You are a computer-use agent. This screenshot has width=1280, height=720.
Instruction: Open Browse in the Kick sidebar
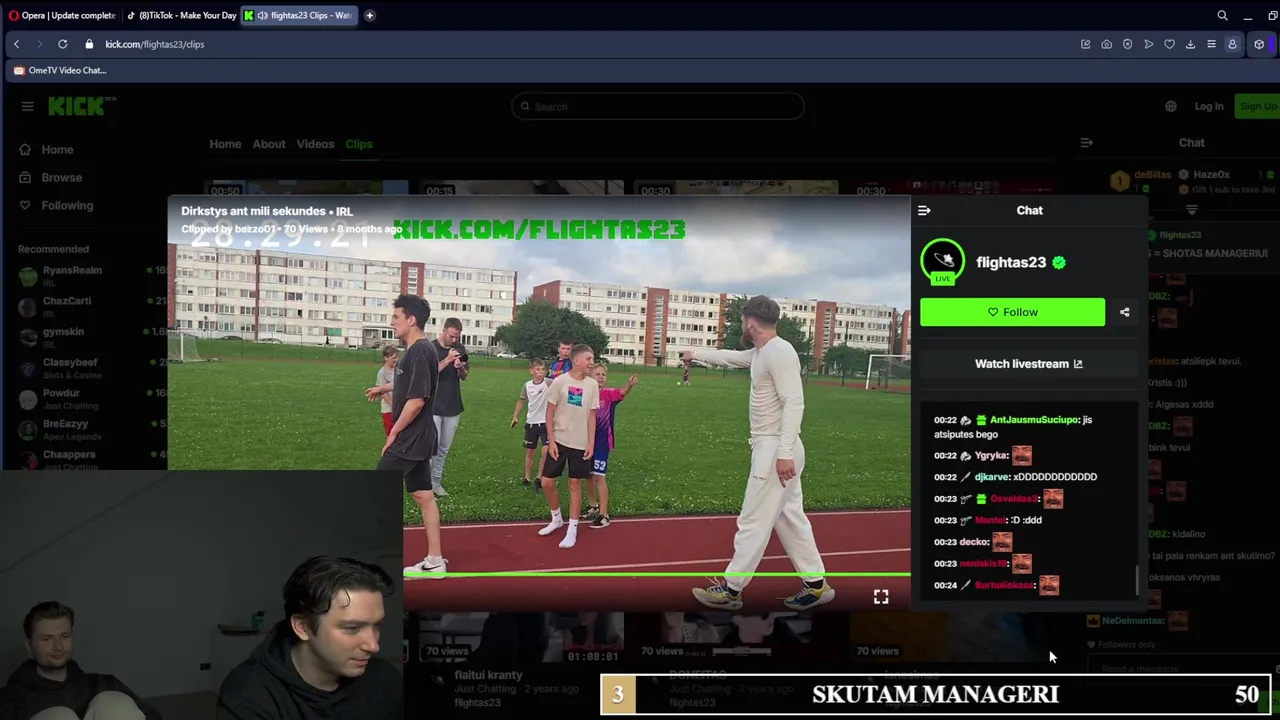pos(61,178)
